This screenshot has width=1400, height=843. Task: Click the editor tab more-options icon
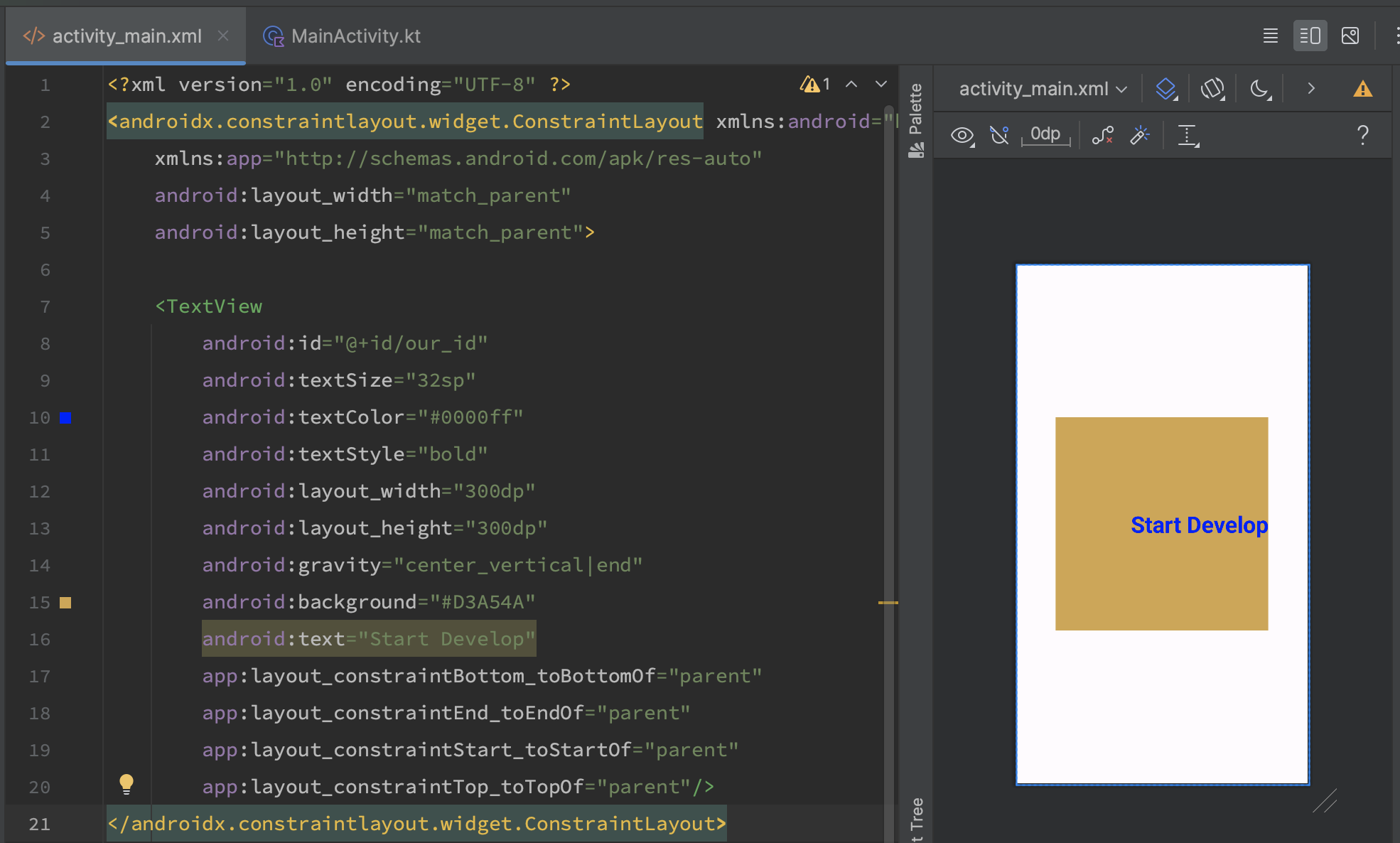click(1396, 36)
